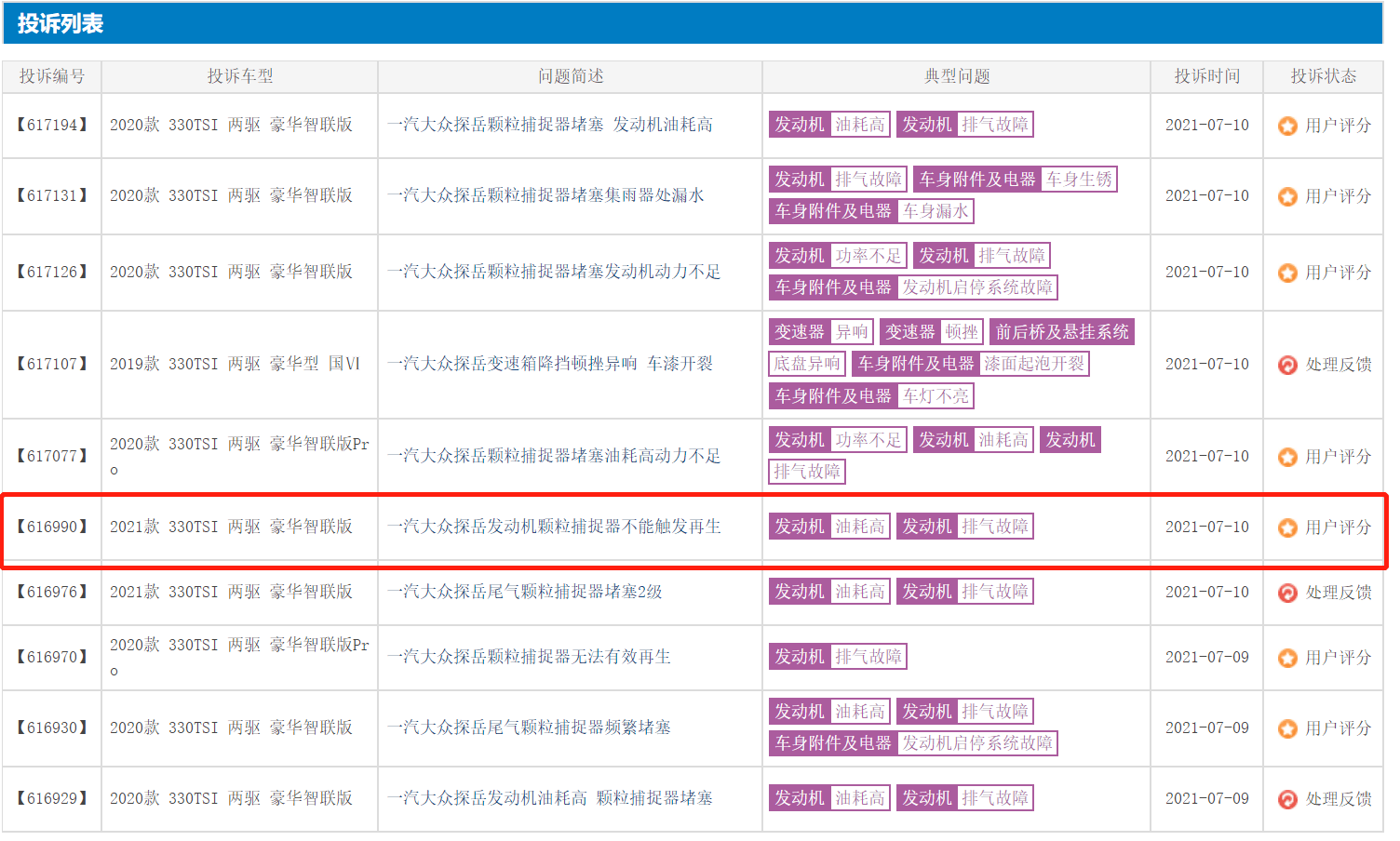The height and width of the screenshot is (841, 1400).
Task: Click the 变速器 异响 tag in row 617107
Action: [x=821, y=332]
